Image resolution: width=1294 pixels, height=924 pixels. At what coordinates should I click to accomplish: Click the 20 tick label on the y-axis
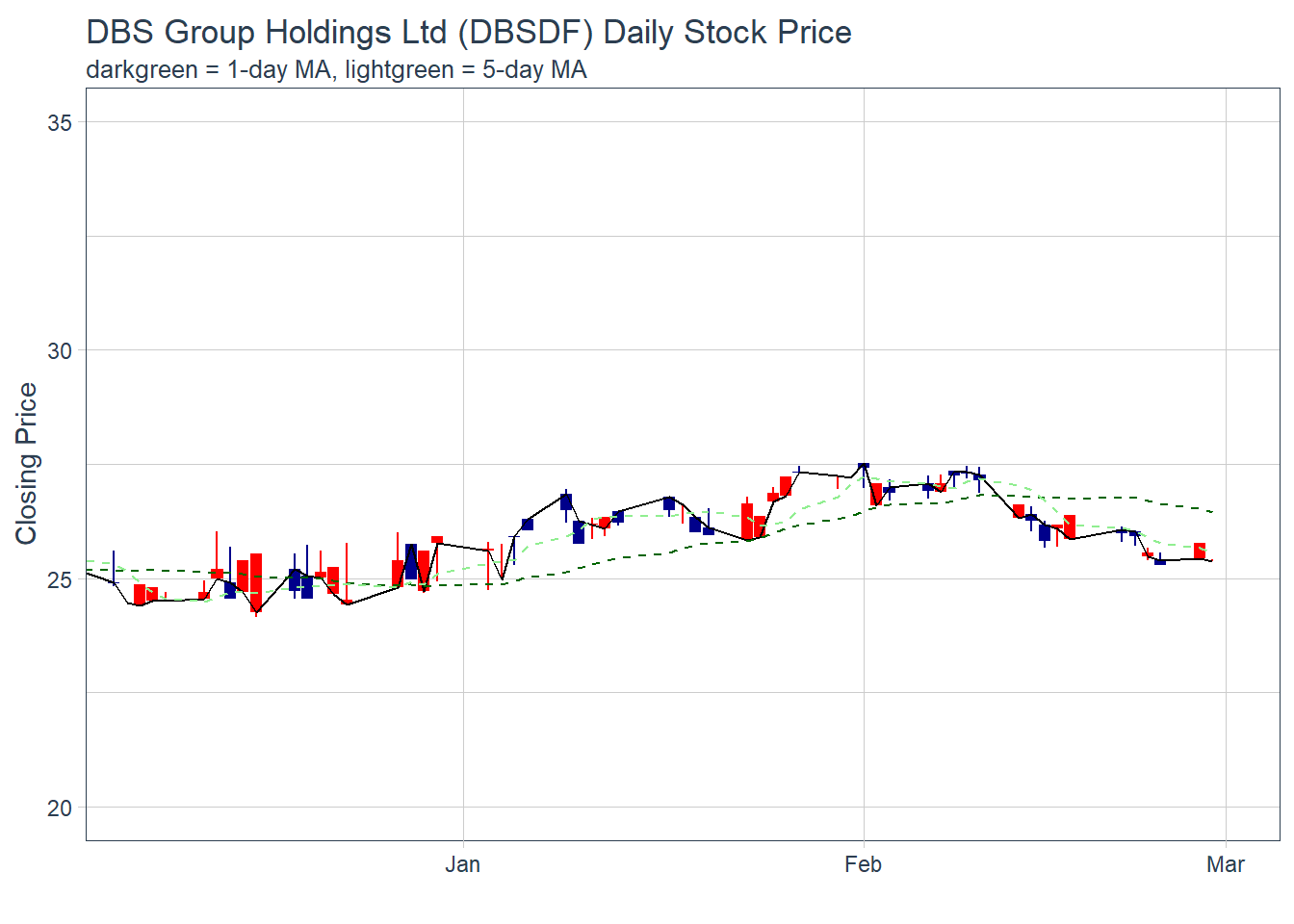coord(60,808)
